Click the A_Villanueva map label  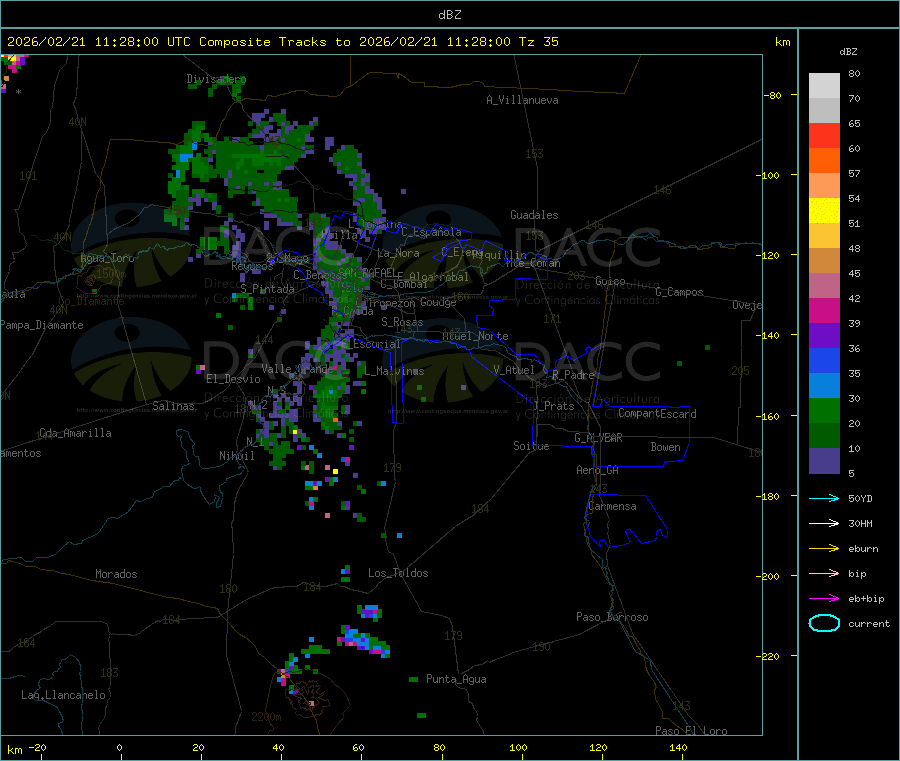point(522,100)
